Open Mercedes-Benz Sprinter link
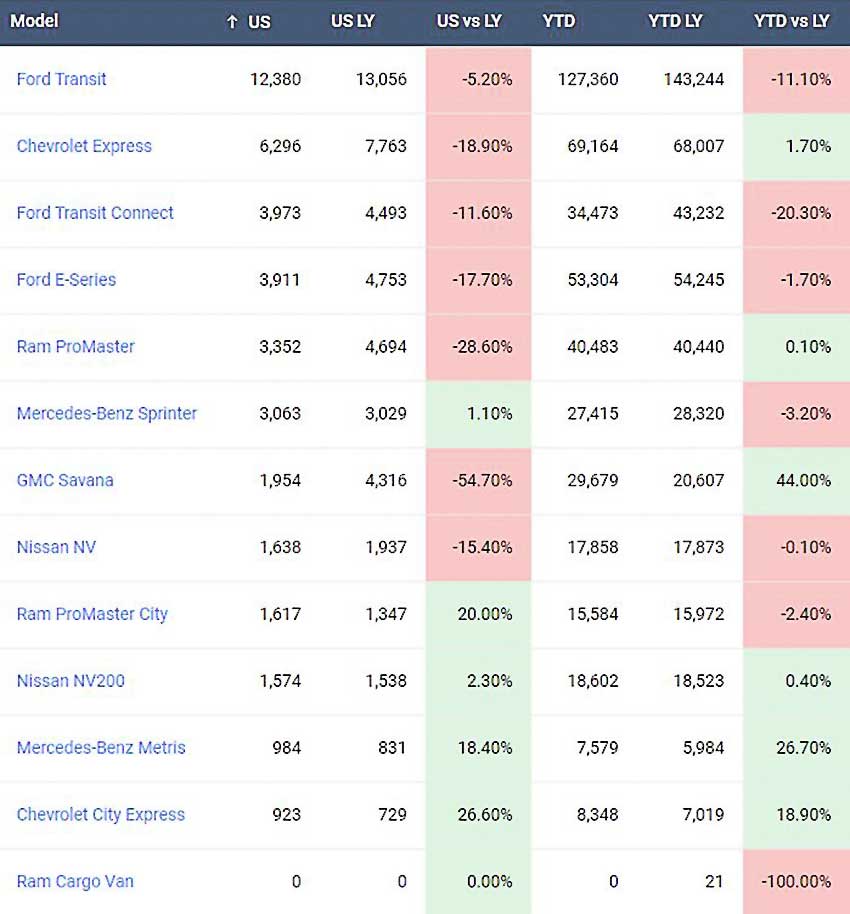 107,414
